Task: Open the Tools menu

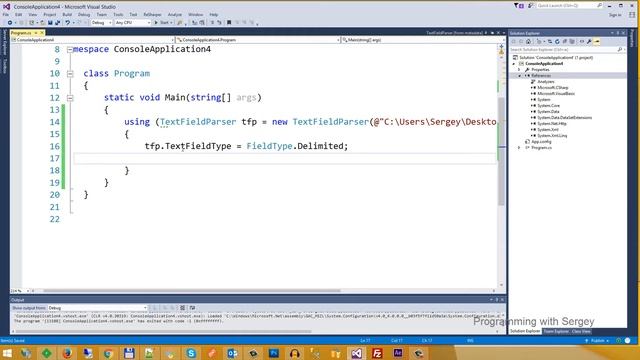Action: 118,15
